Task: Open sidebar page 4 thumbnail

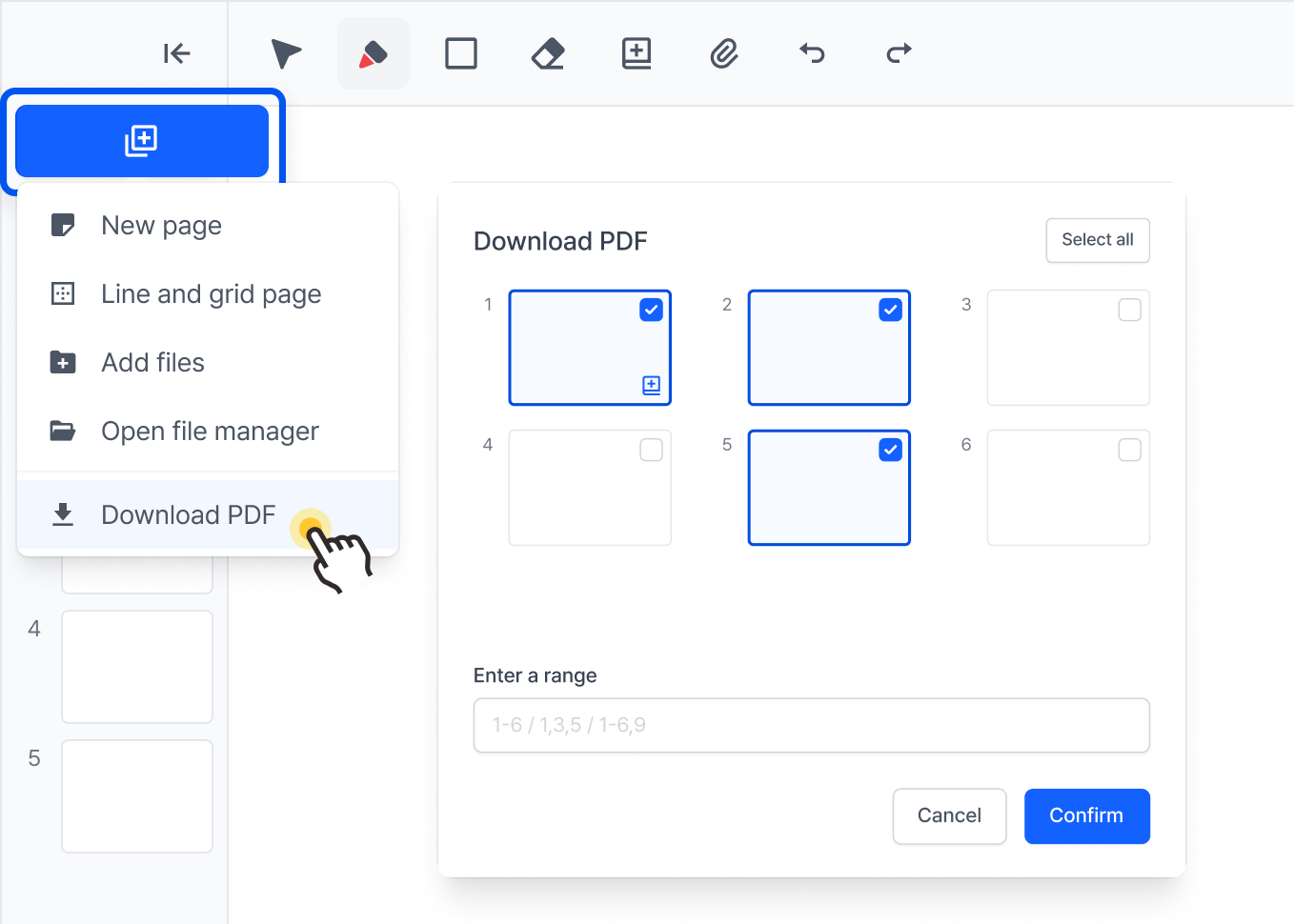Action: point(137,667)
